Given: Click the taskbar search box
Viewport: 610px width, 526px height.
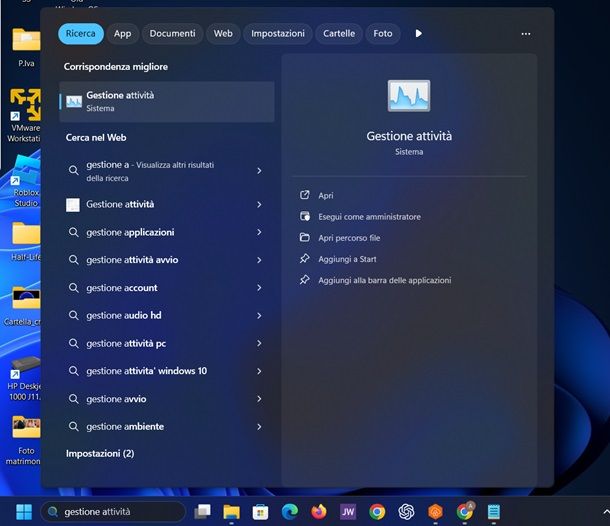Looking at the screenshot, I should 113,512.
